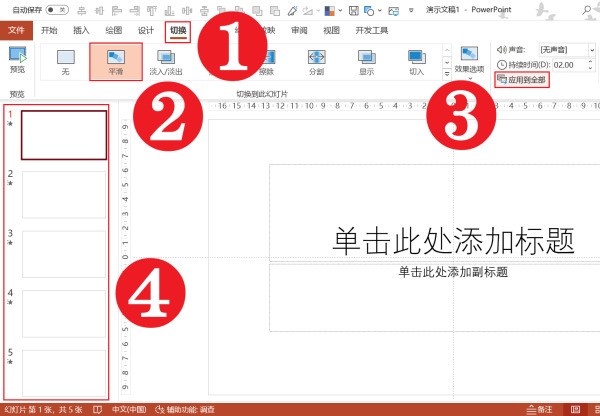Switch to the 设计 design tab
600x416 pixels.
146,30
